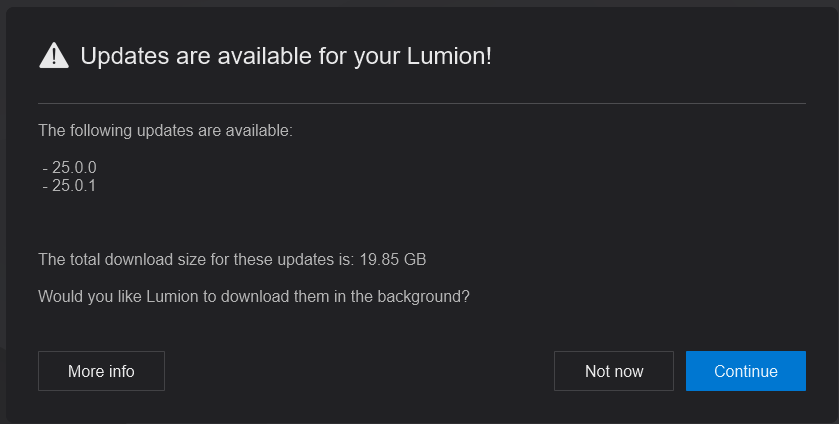Image resolution: width=839 pixels, height=424 pixels.
Task: Click the horizontal divider under the title
Action: 422,103
